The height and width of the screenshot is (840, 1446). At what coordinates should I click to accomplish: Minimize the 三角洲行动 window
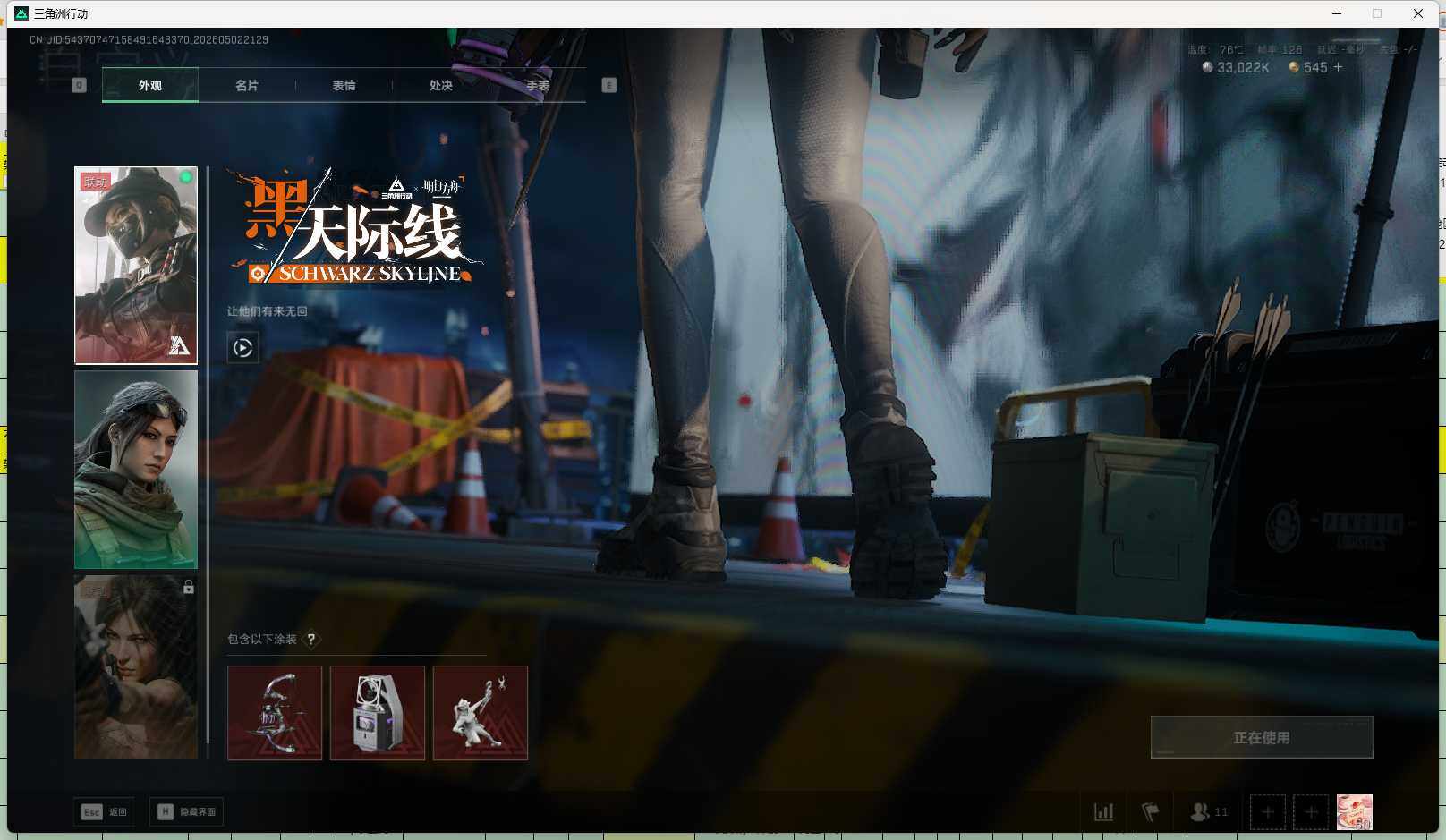tap(1337, 13)
